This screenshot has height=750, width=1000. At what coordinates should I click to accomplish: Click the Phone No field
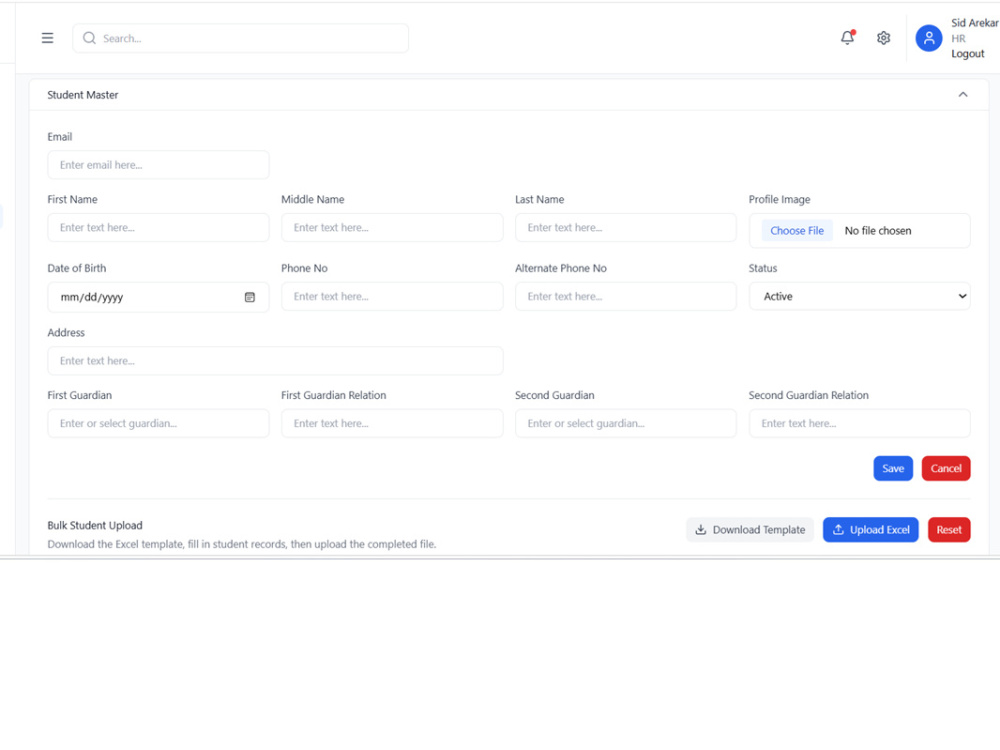(x=392, y=297)
